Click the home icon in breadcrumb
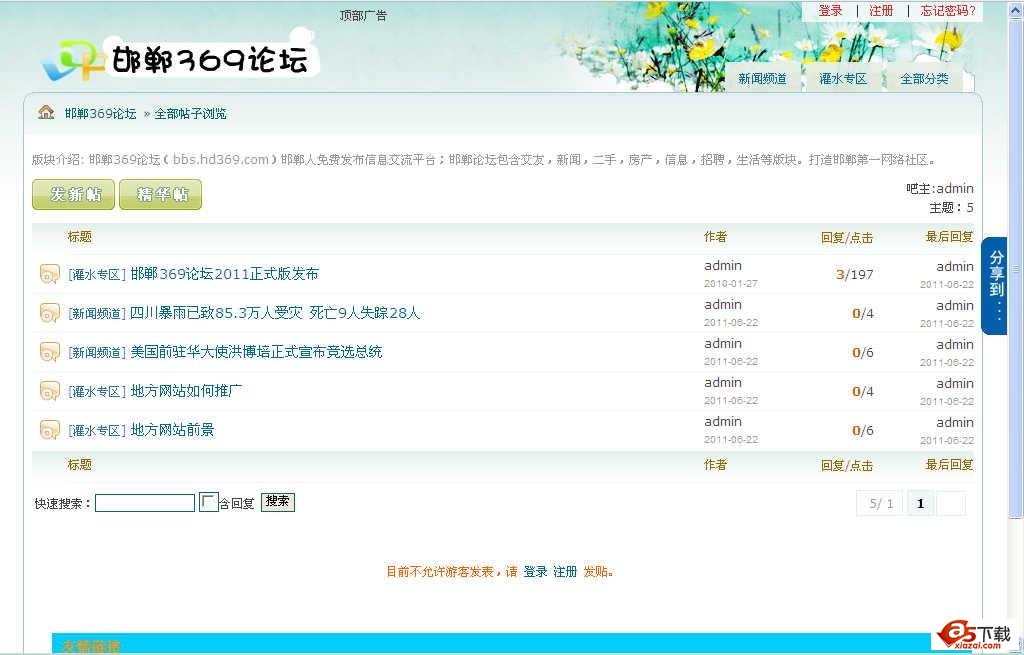The width and height of the screenshot is (1024, 655). 46,112
